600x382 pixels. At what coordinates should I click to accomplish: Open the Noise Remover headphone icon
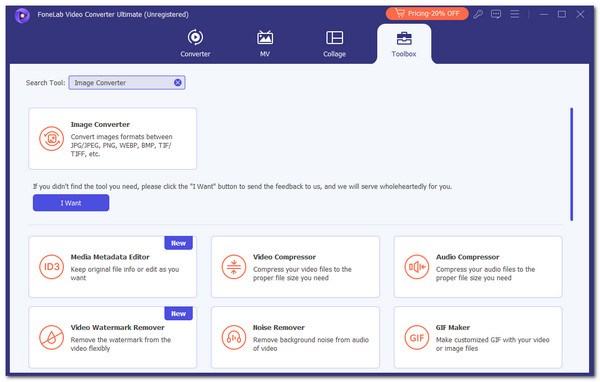click(x=234, y=337)
